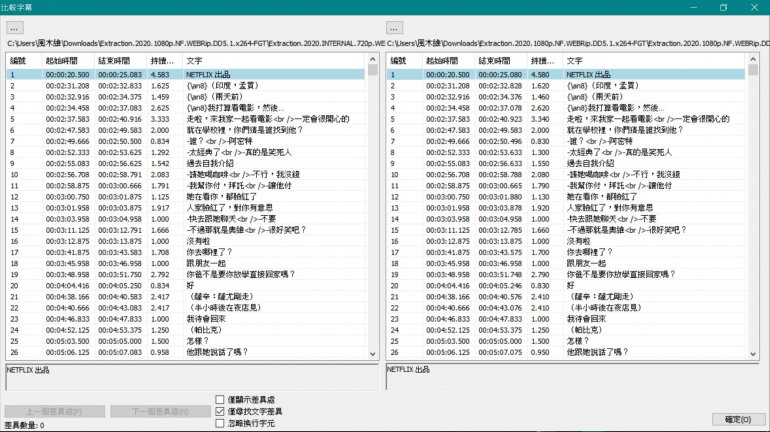Click the 下一個差異處 next difference button
This screenshot has height=432, width=770.
tap(161, 411)
